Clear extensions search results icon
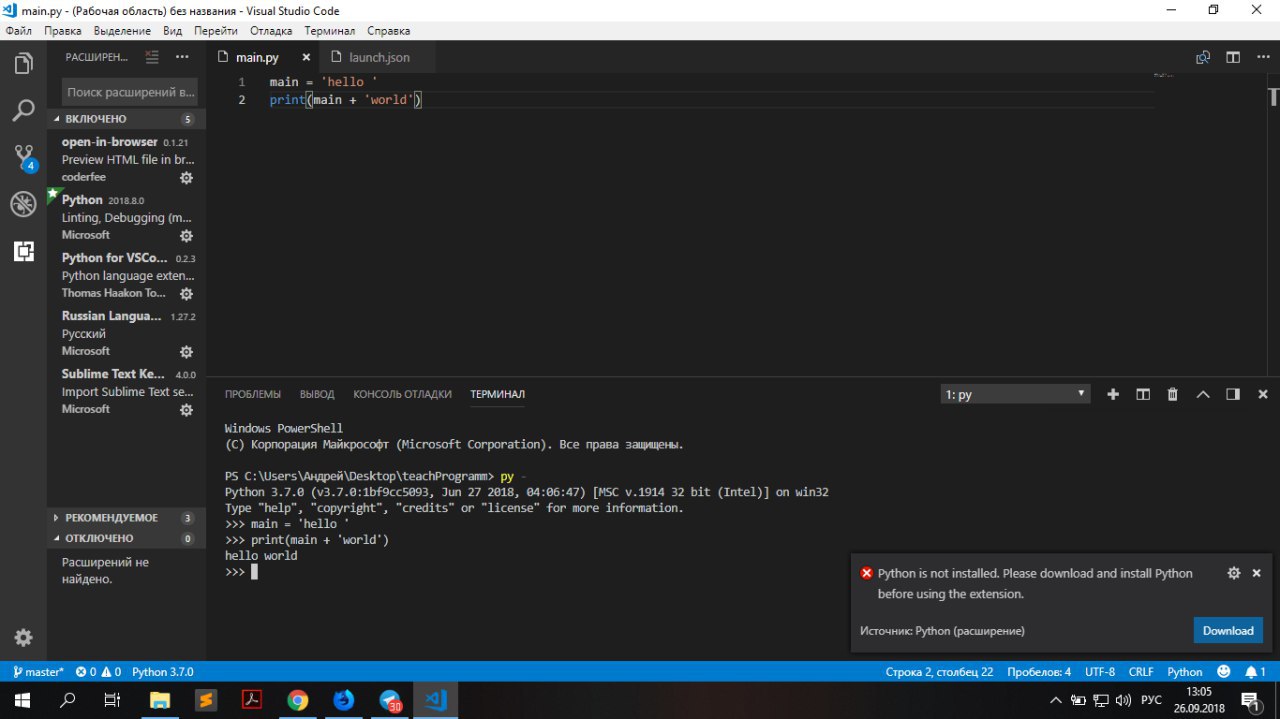Screen dimensions: 1280x719 [152, 57]
